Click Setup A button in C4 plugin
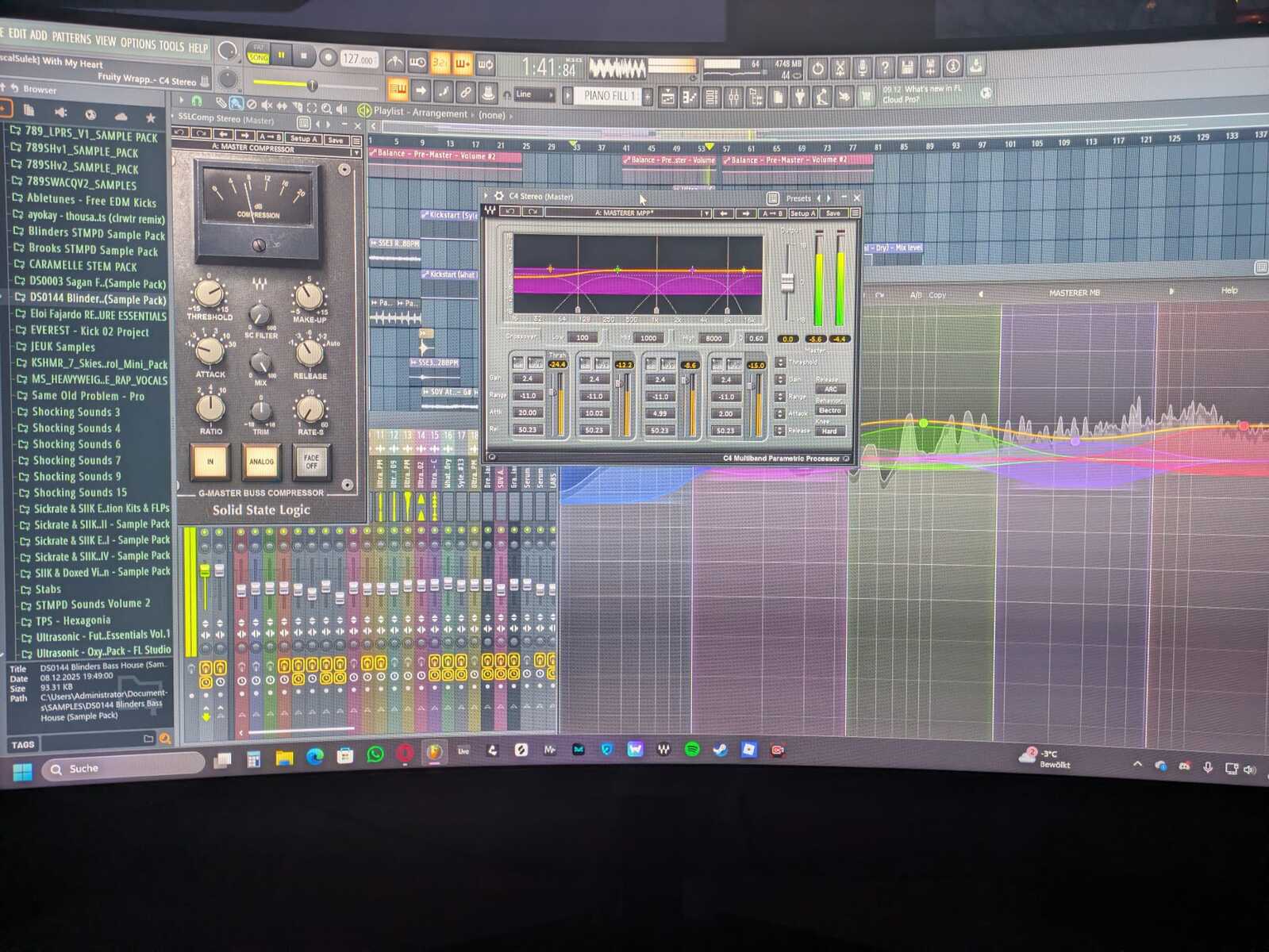The image size is (1269, 952). (802, 213)
